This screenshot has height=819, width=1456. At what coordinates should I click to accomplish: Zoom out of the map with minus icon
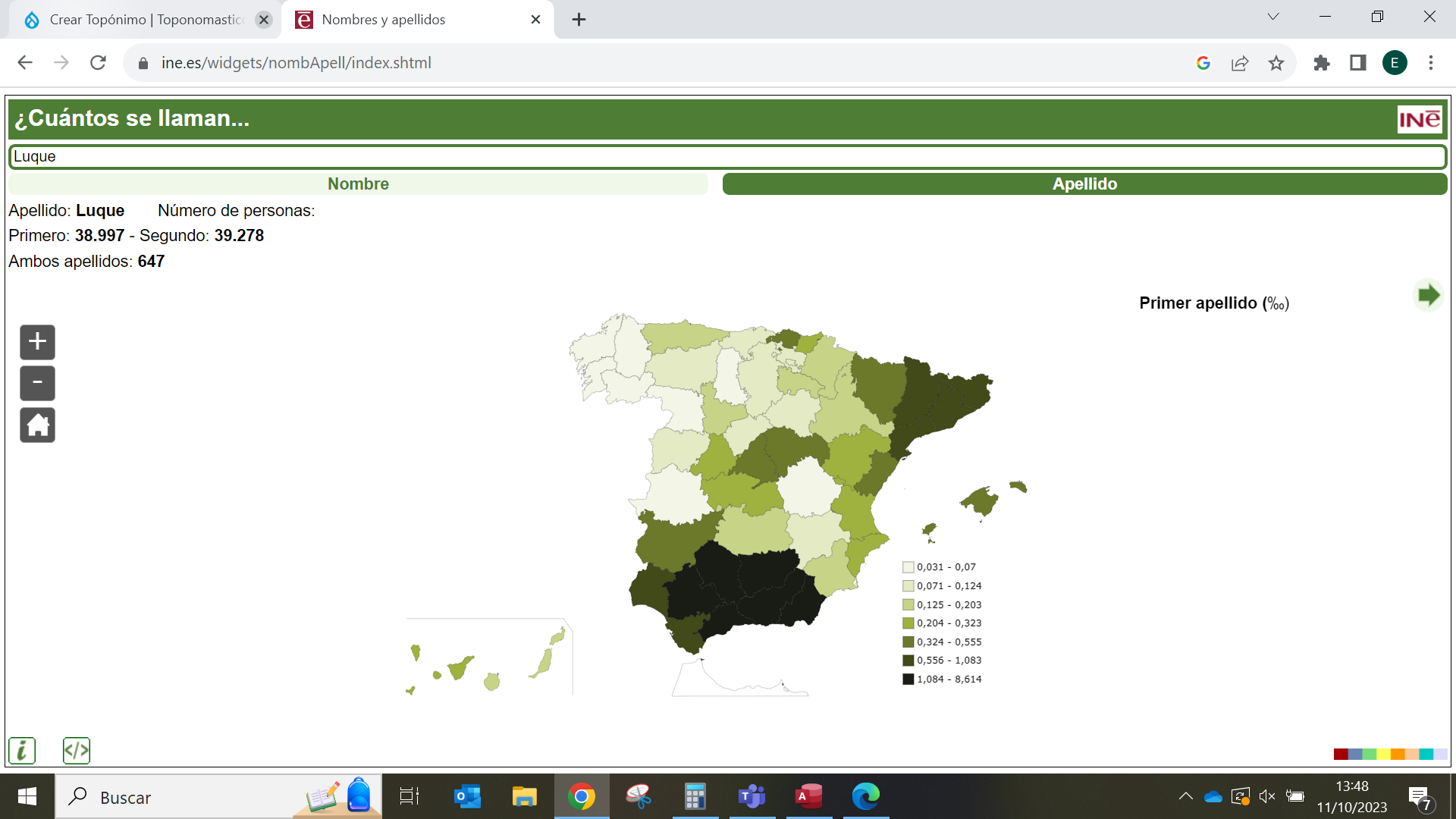pos(36,383)
